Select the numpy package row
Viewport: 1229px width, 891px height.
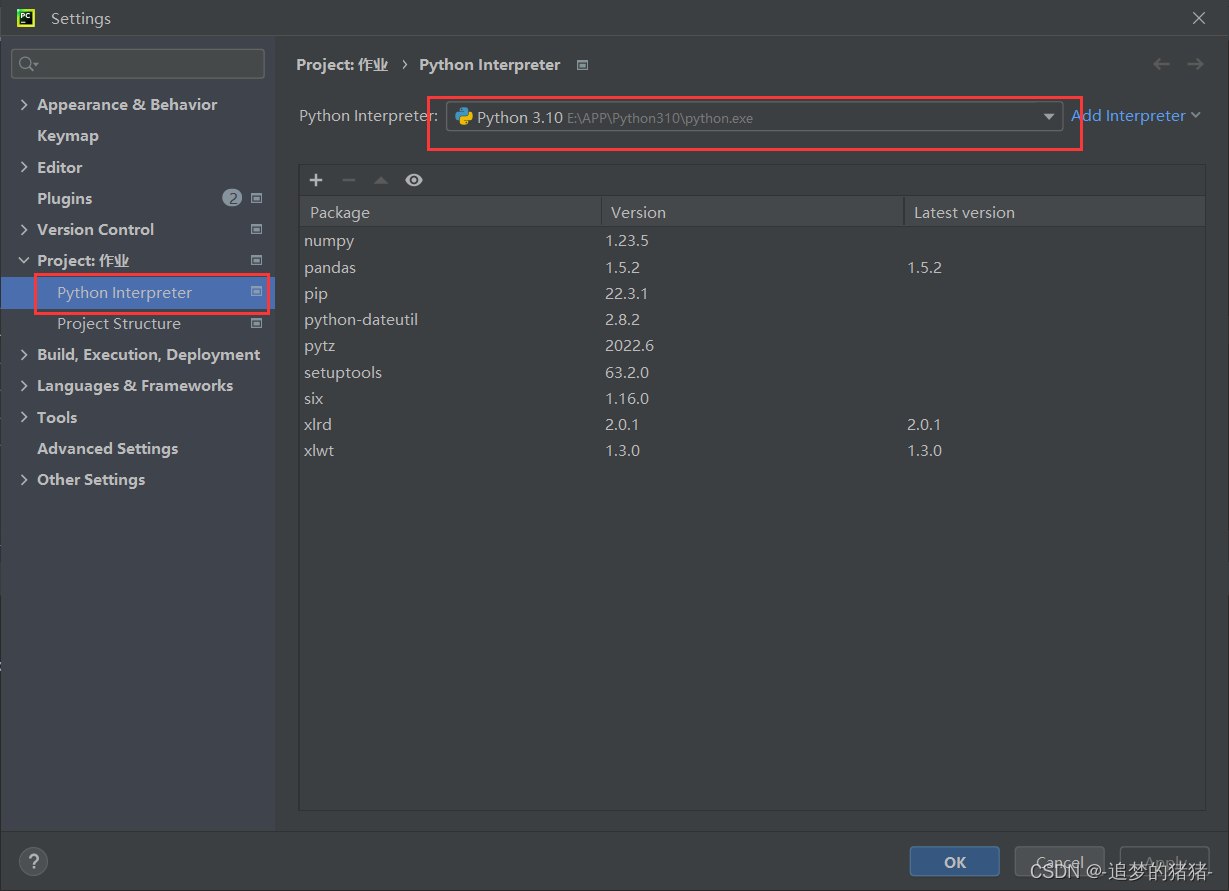click(x=752, y=241)
